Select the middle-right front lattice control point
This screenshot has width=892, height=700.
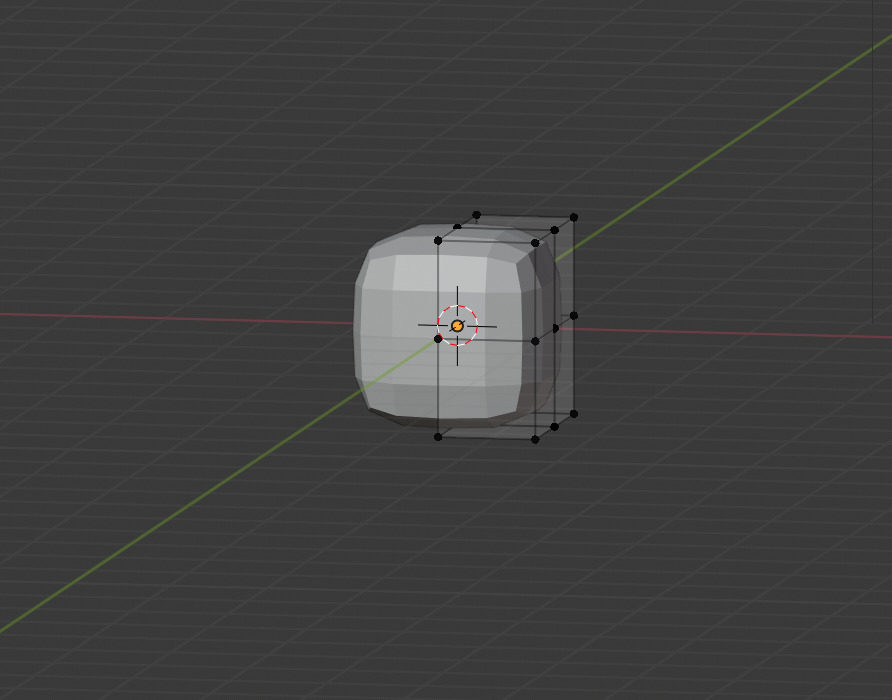click(x=535, y=341)
